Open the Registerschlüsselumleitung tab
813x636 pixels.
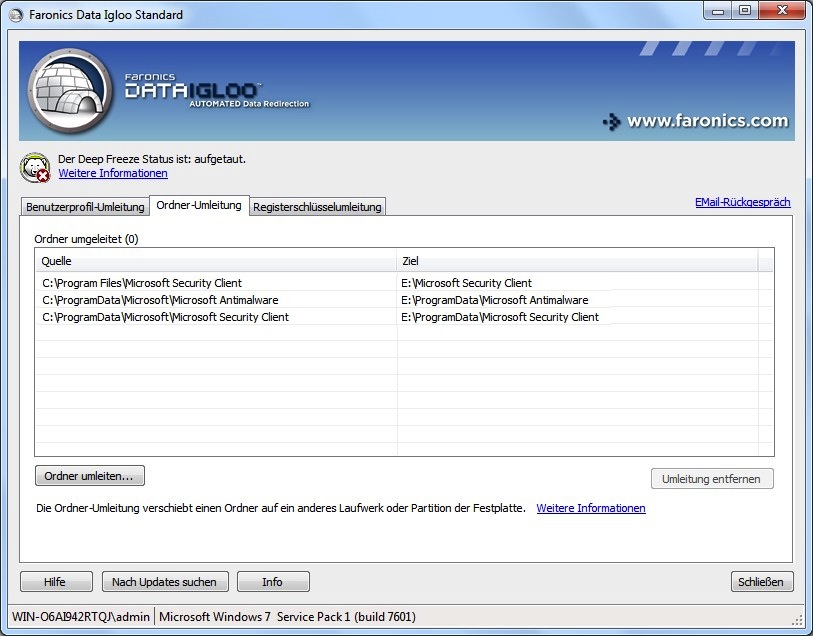(317, 207)
